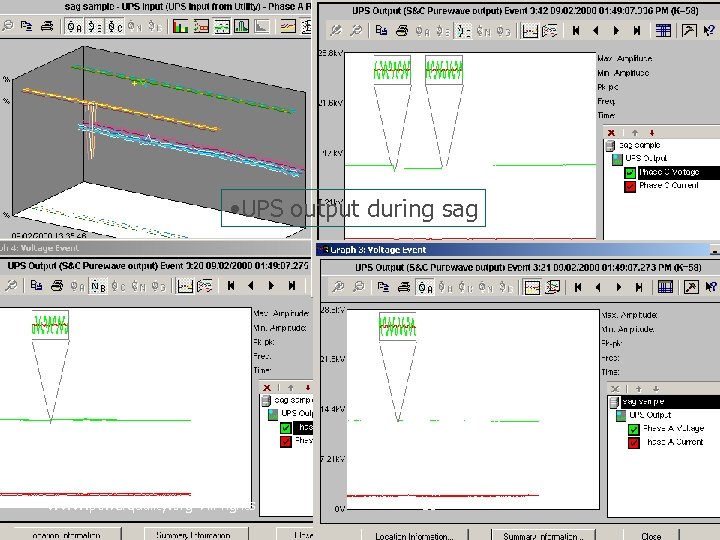Select the min/max band chart icon
This screenshot has width=720, height=540.
click(x=201, y=26)
